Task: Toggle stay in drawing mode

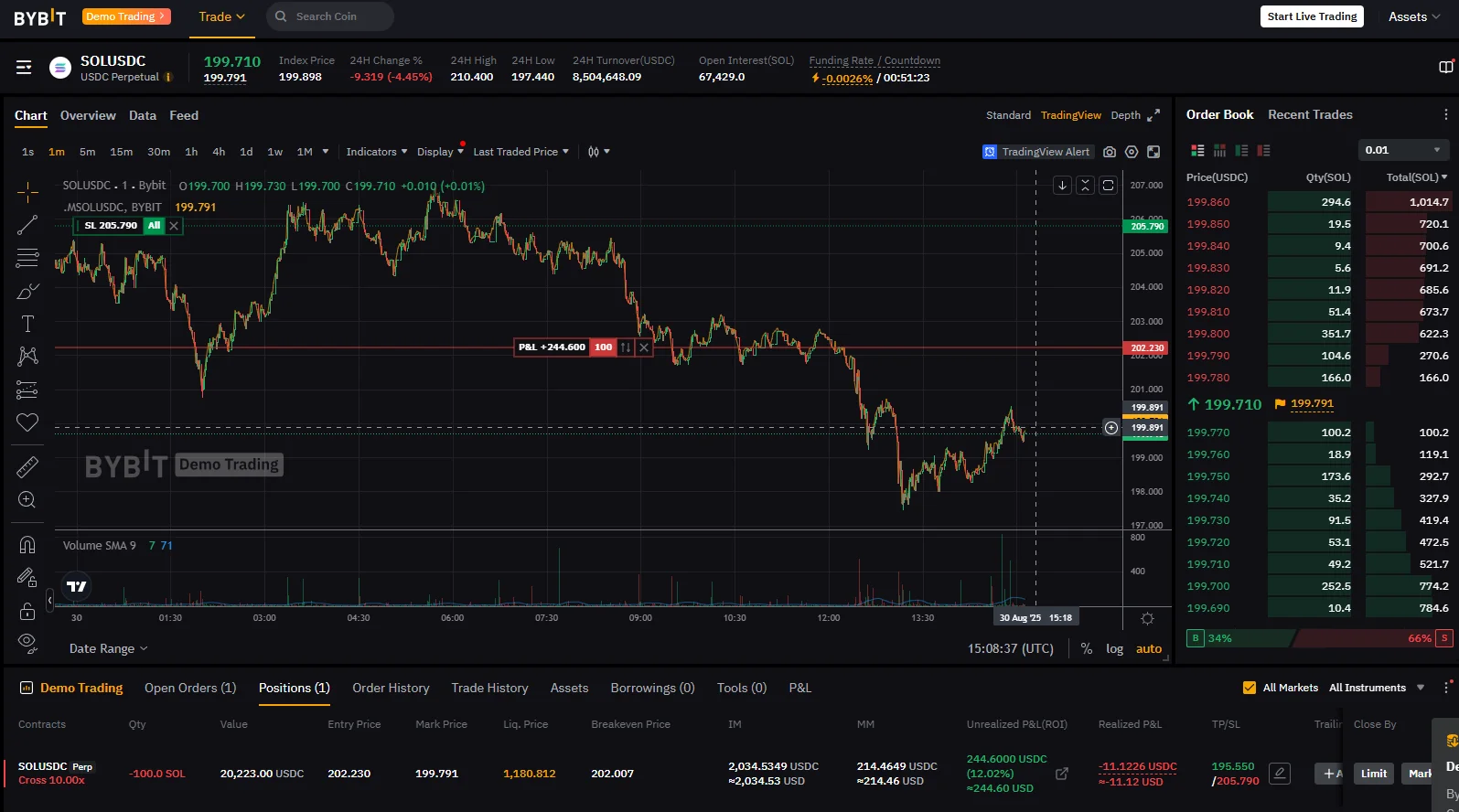Action: [x=27, y=578]
